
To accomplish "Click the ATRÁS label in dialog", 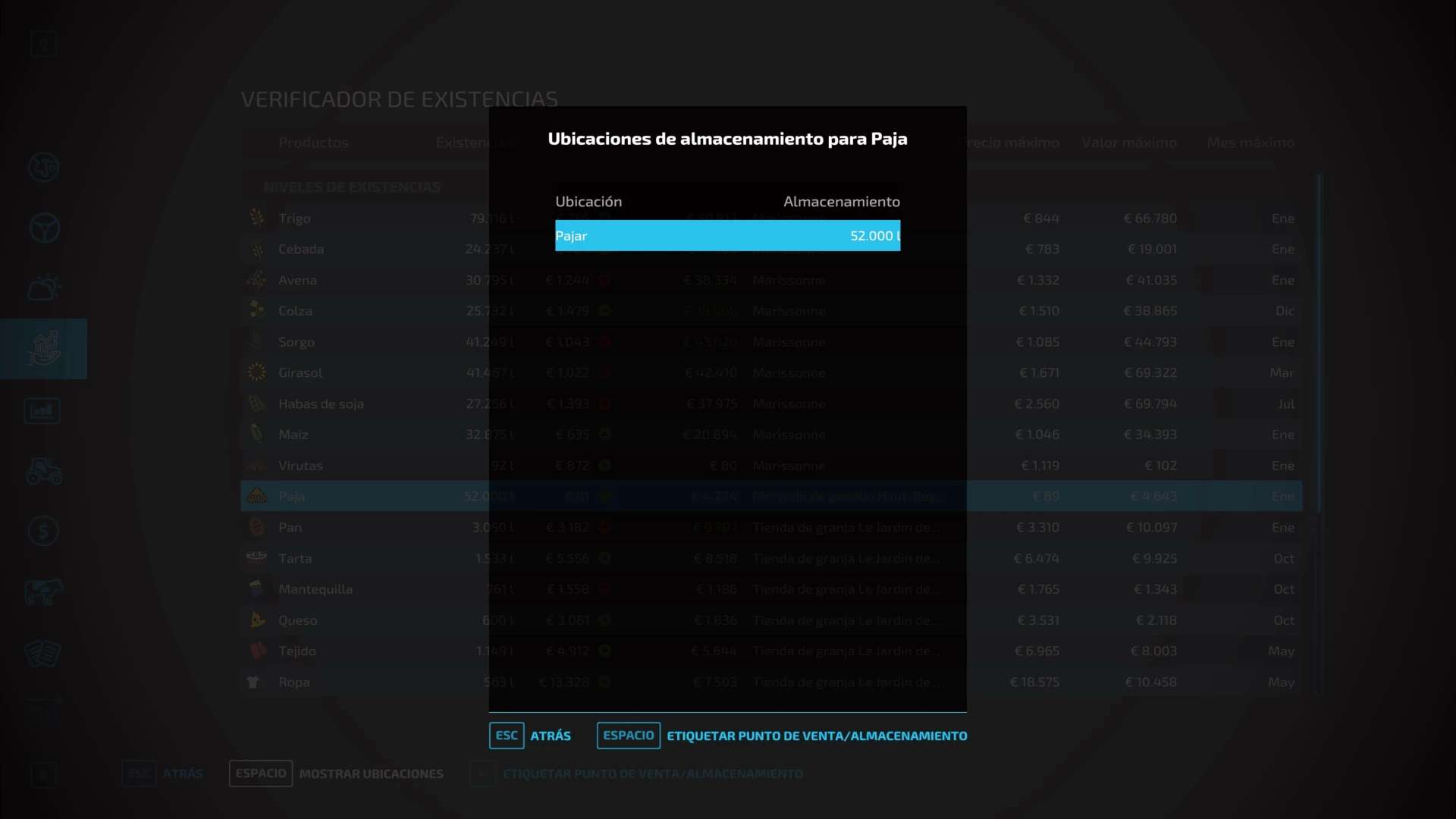I will 551,736.
